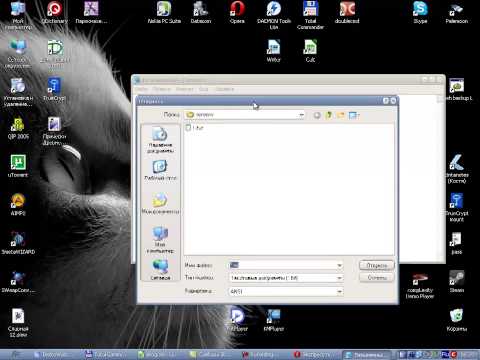Click the Start button on taskbar
The width and height of the screenshot is (480, 360).
click(15, 355)
